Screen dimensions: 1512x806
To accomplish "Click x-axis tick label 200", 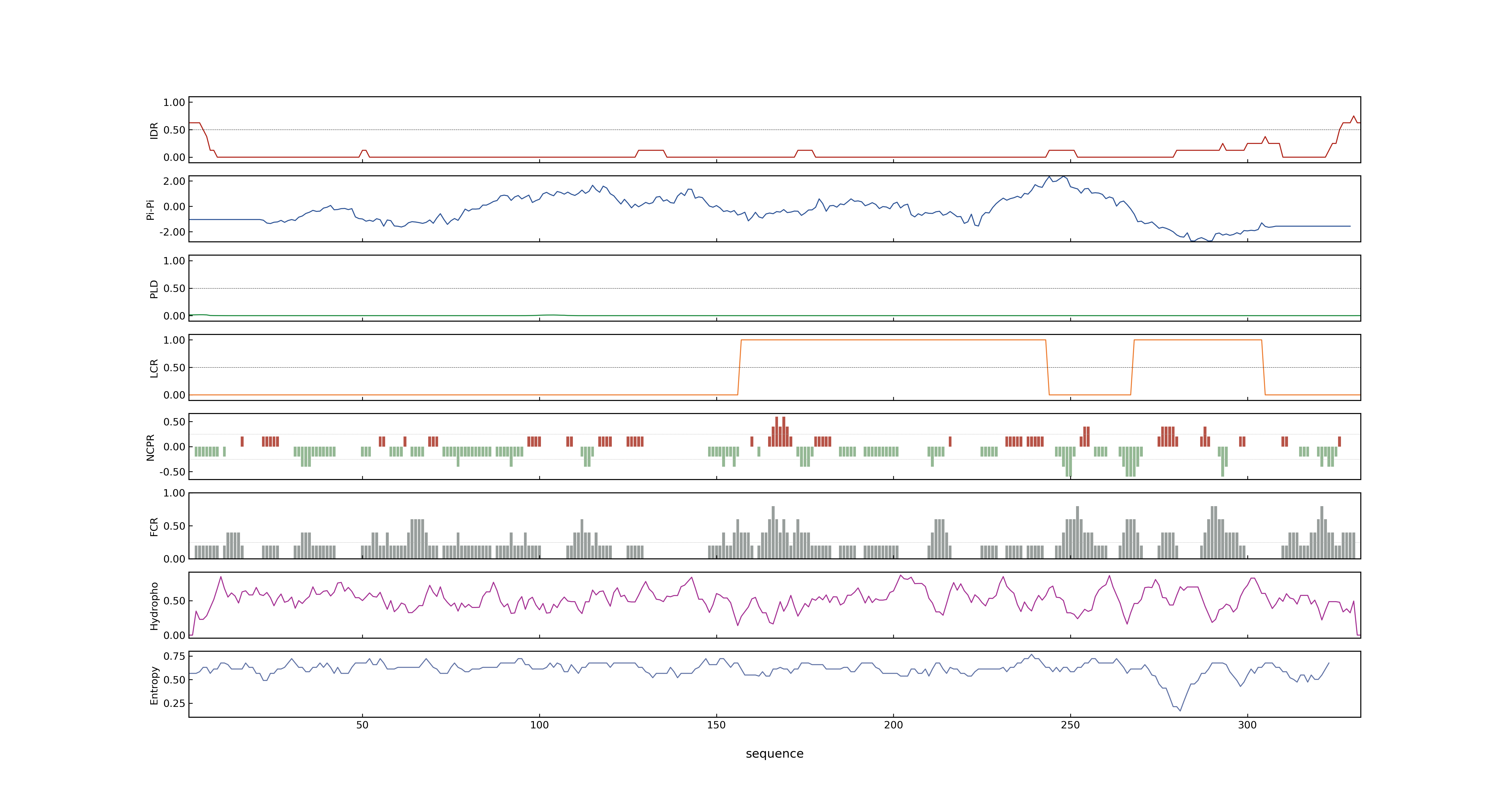I will coord(893,725).
